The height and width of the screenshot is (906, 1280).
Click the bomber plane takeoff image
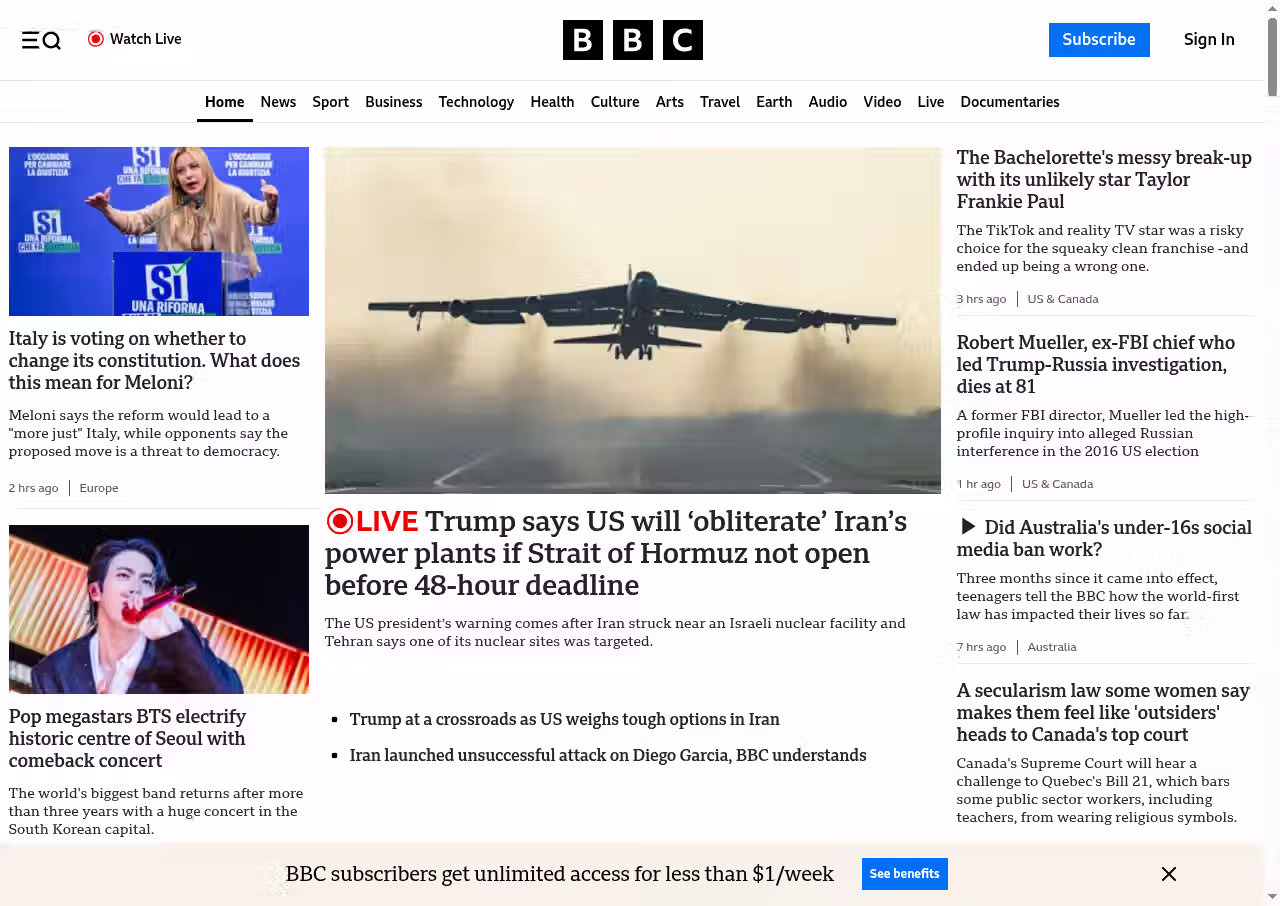coord(633,320)
